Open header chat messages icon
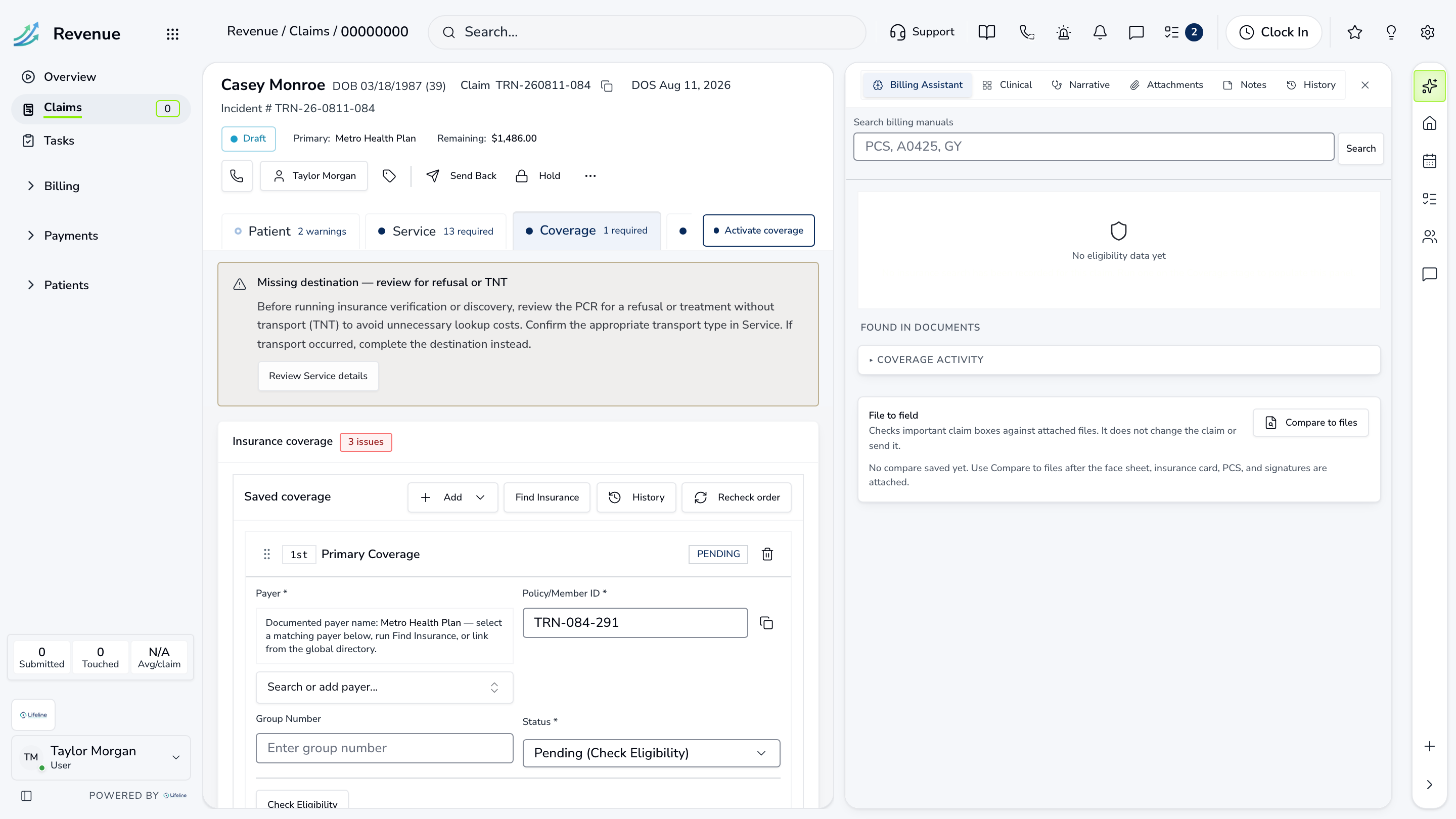Screen dimensions: 1456x819 (x=1136, y=32)
